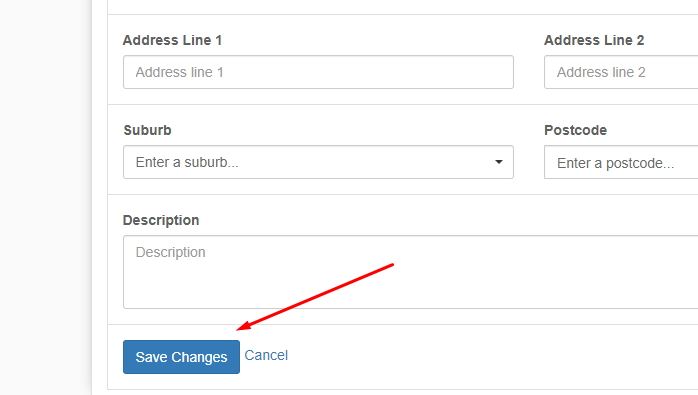Screen dimensions: 698x395
Task: Click the Suburb field label
Action: (x=147, y=130)
